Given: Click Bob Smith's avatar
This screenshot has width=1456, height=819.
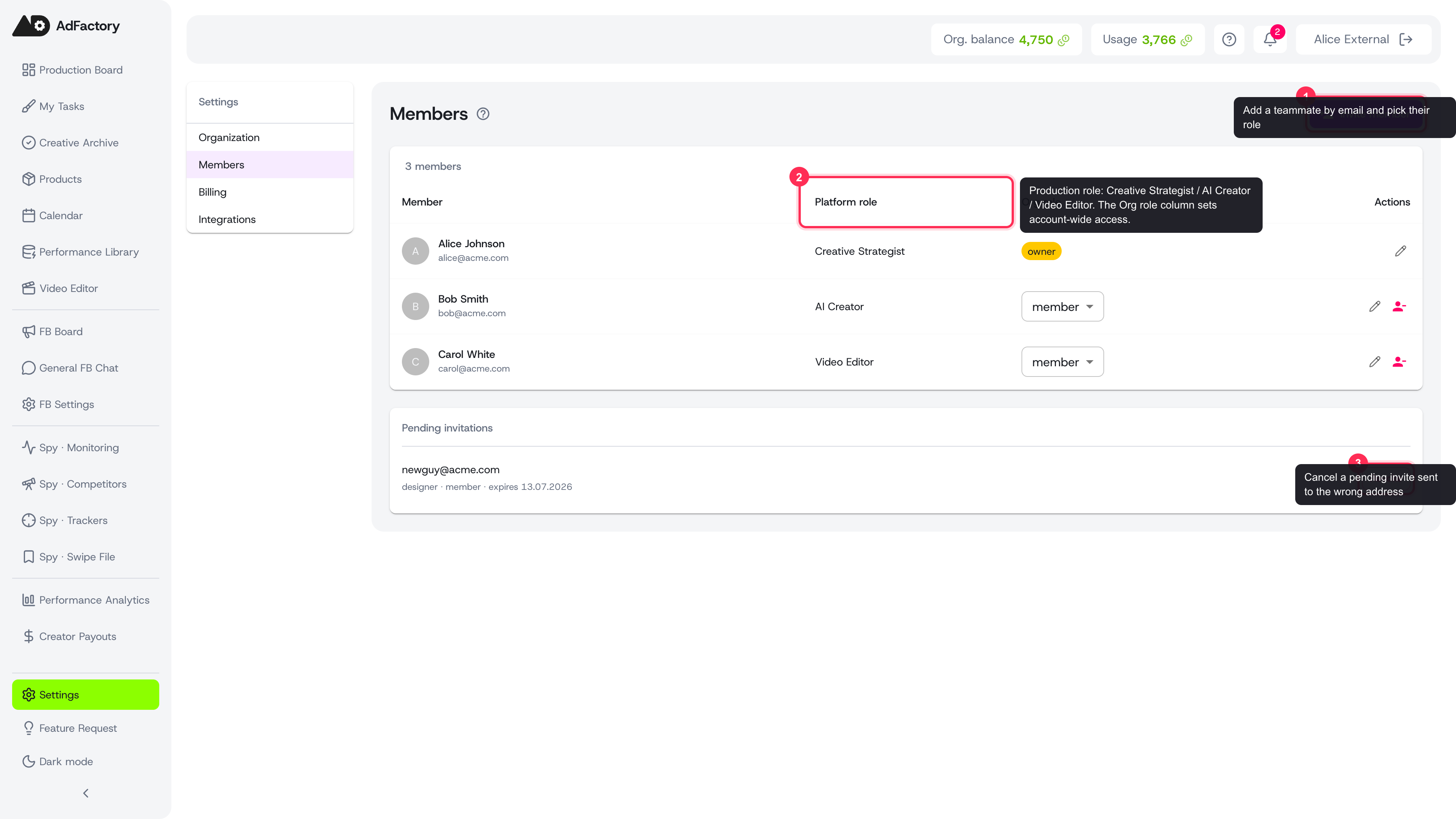Looking at the screenshot, I should [x=416, y=306].
